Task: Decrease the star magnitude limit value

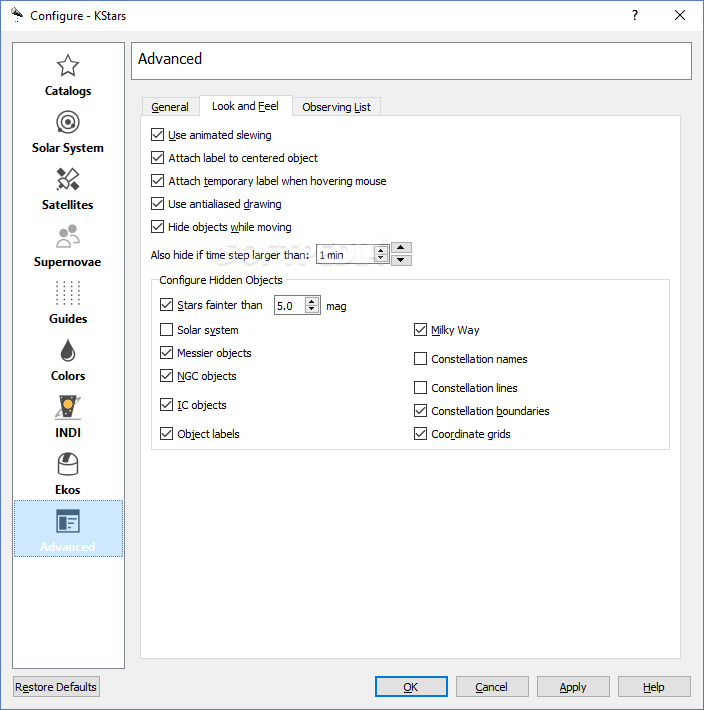Action: 311,309
